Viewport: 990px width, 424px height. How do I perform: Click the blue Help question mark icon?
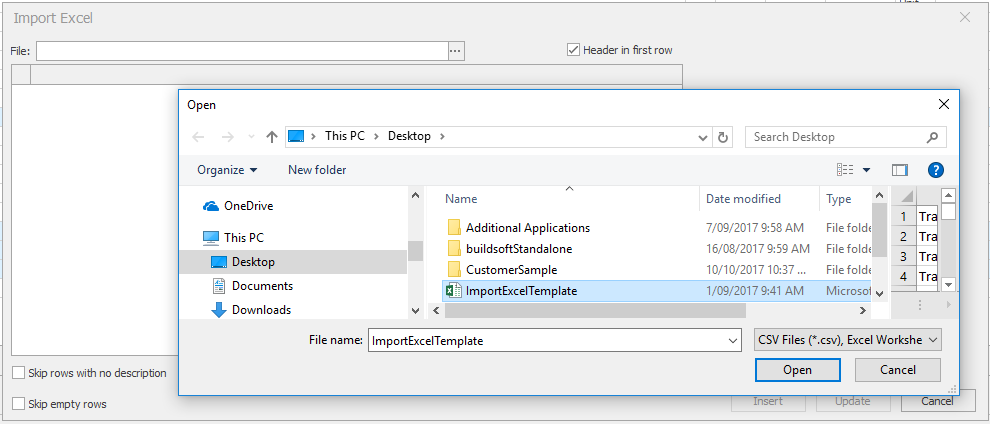(x=936, y=170)
